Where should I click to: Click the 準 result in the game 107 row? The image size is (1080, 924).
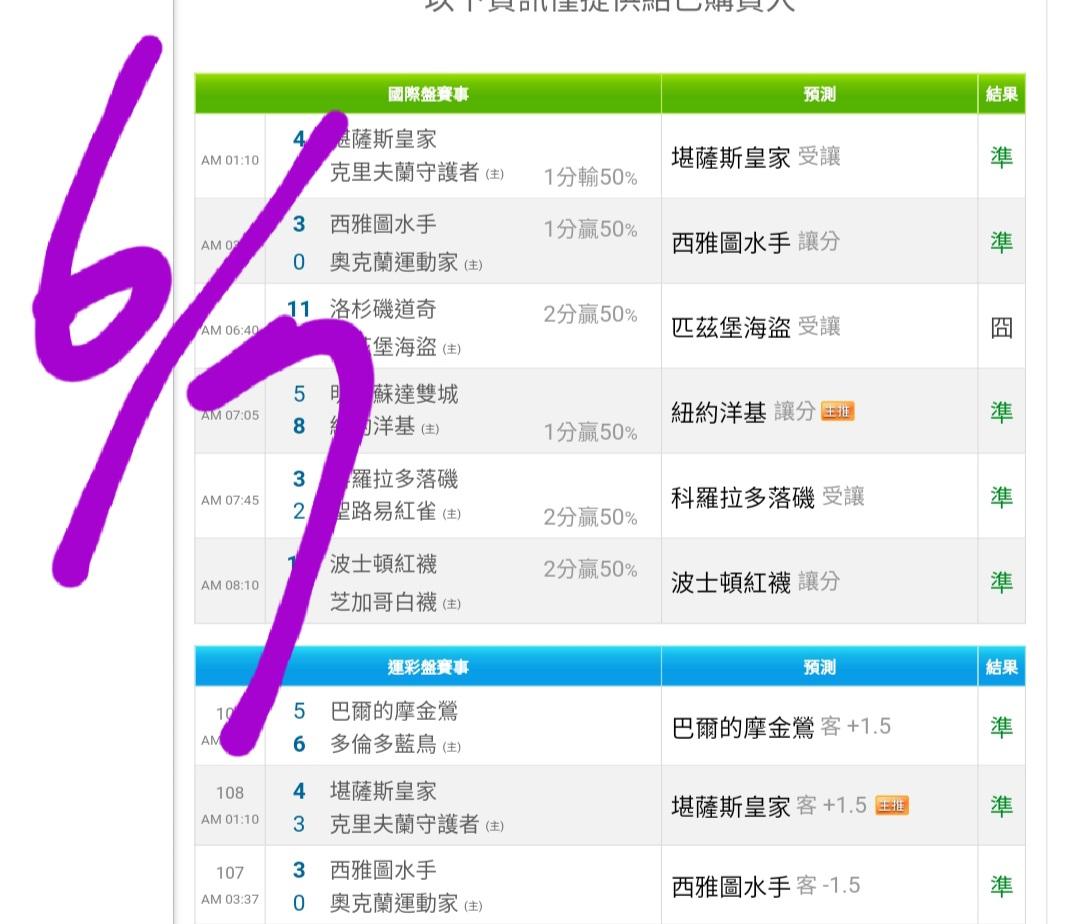(1001, 886)
